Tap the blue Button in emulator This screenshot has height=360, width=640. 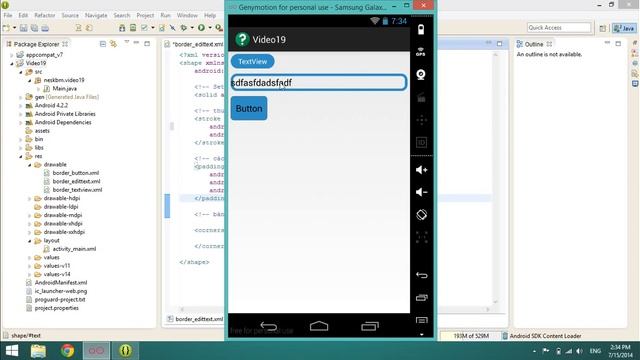pyautogui.click(x=249, y=108)
